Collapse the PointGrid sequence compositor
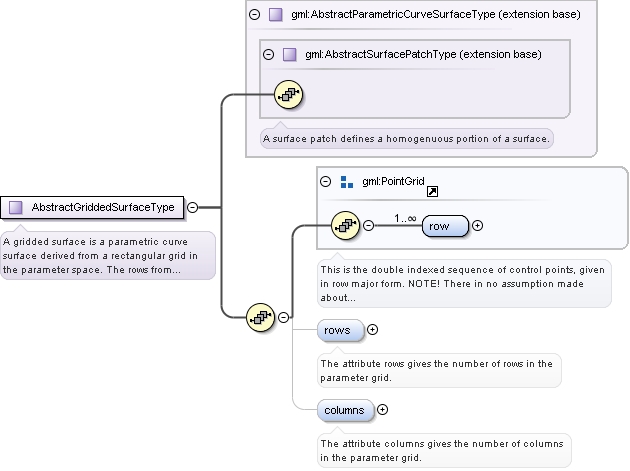This screenshot has height=471, width=630. click(x=368, y=225)
